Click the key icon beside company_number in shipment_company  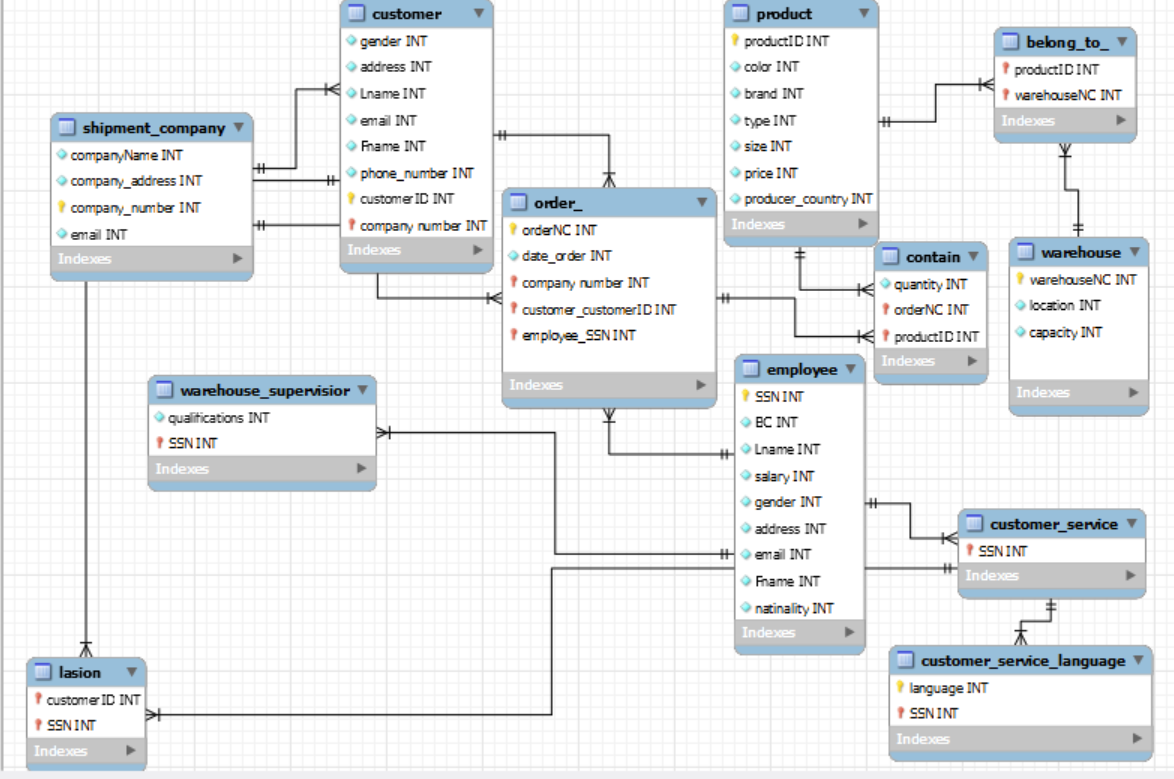(x=62, y=207)
